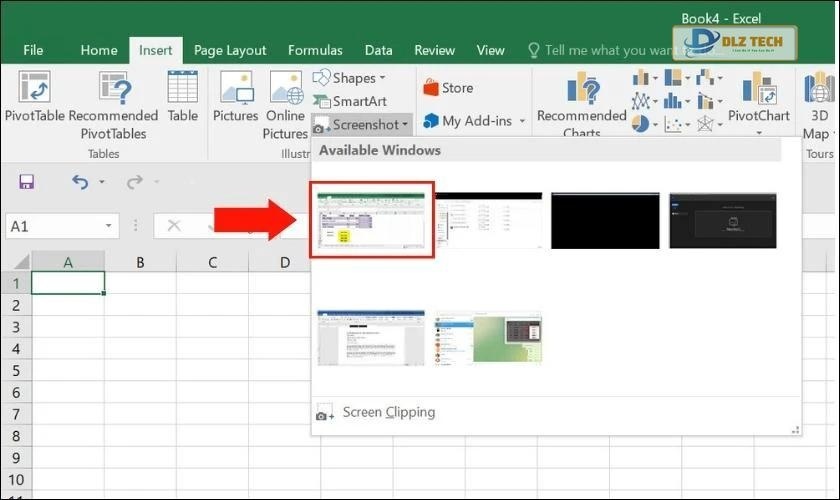
Task: Save the workbook with the floppy icon
Action: tap(26, 182)
